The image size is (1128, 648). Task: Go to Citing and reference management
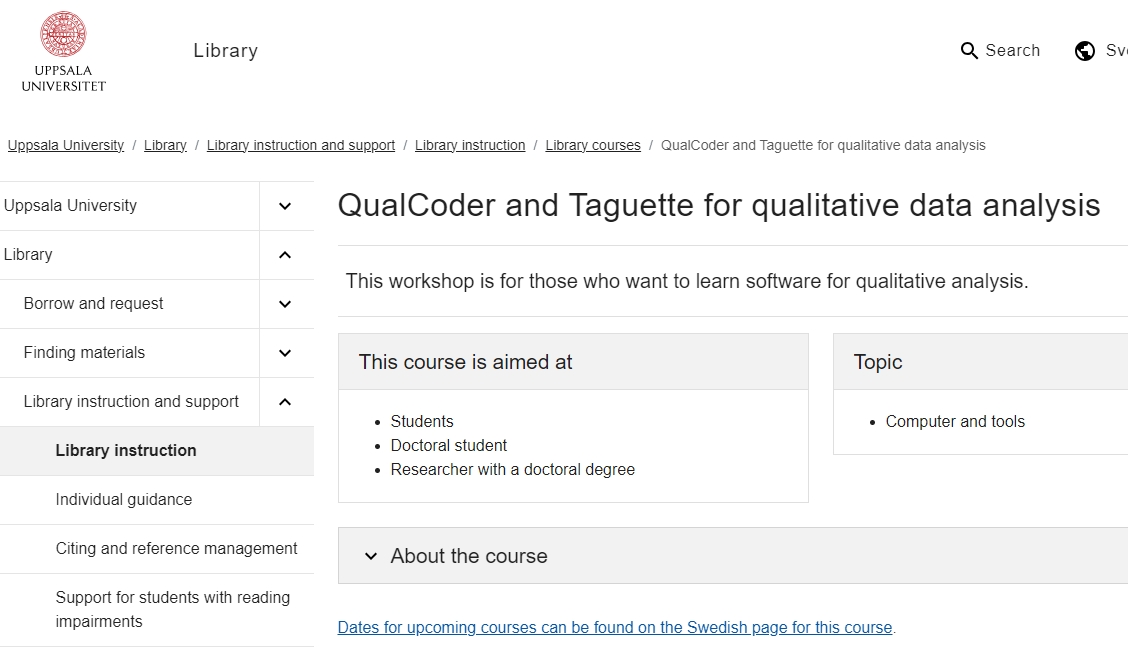click(x=177, y=549)
